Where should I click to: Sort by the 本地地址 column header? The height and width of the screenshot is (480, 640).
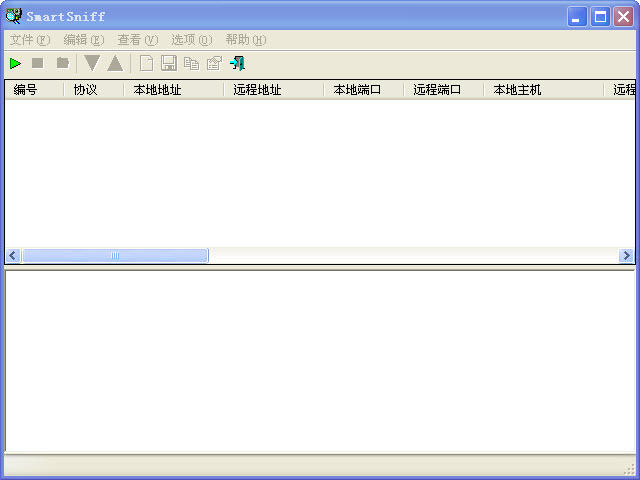click(173, 89)
